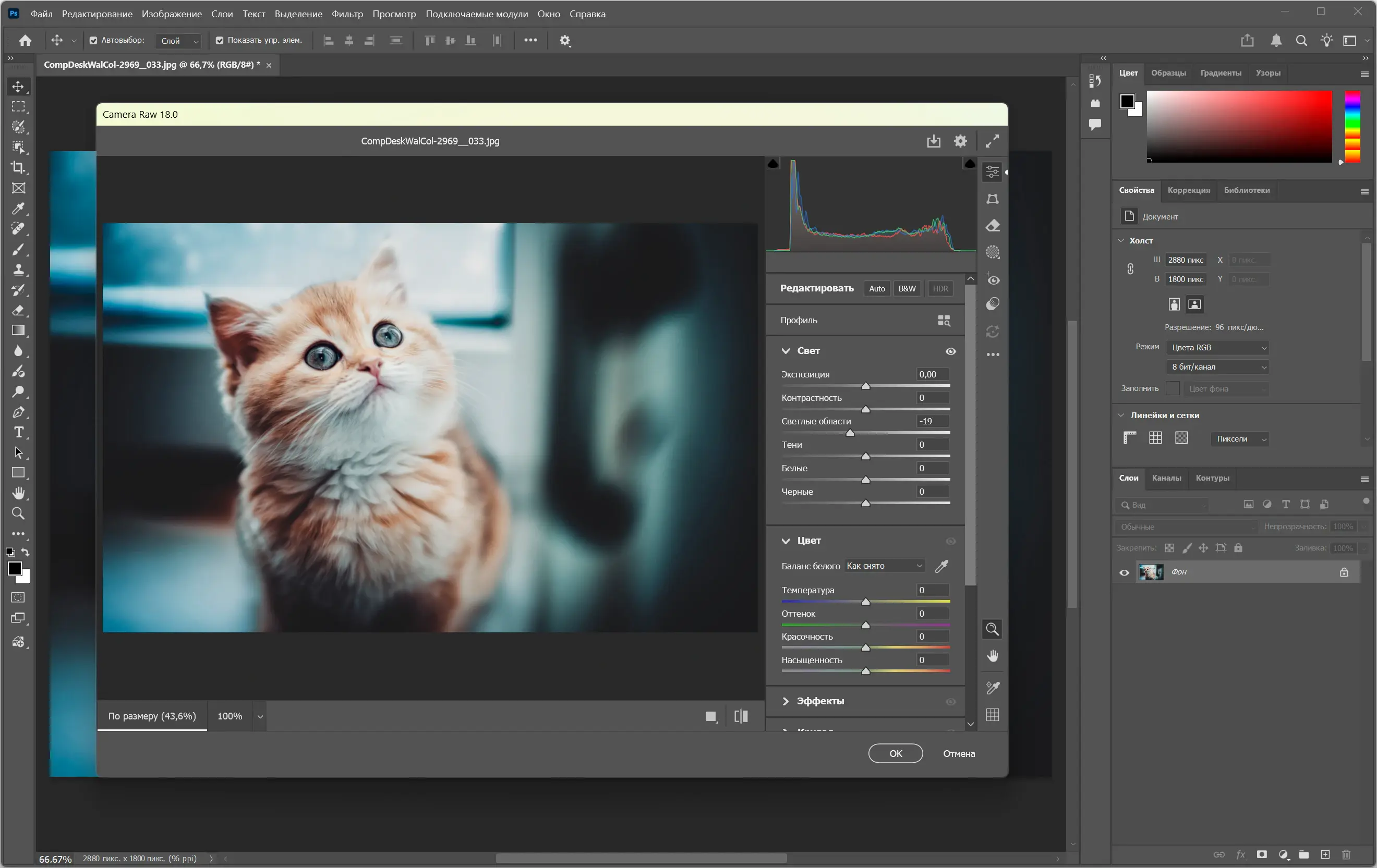Open the Баланс белого dropdown
The image size is (1377, 868).
(884, 566)
